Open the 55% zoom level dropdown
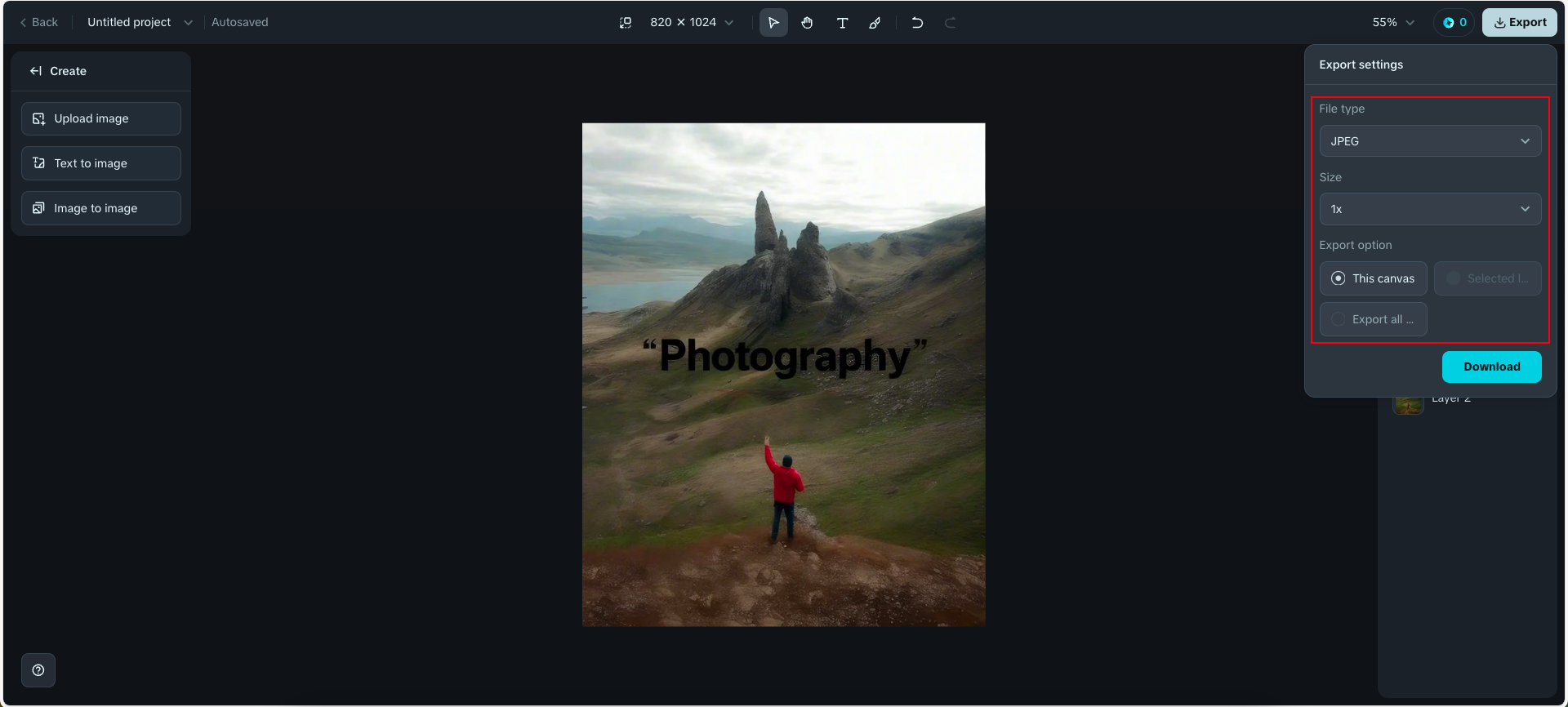 pos(1392,23)
